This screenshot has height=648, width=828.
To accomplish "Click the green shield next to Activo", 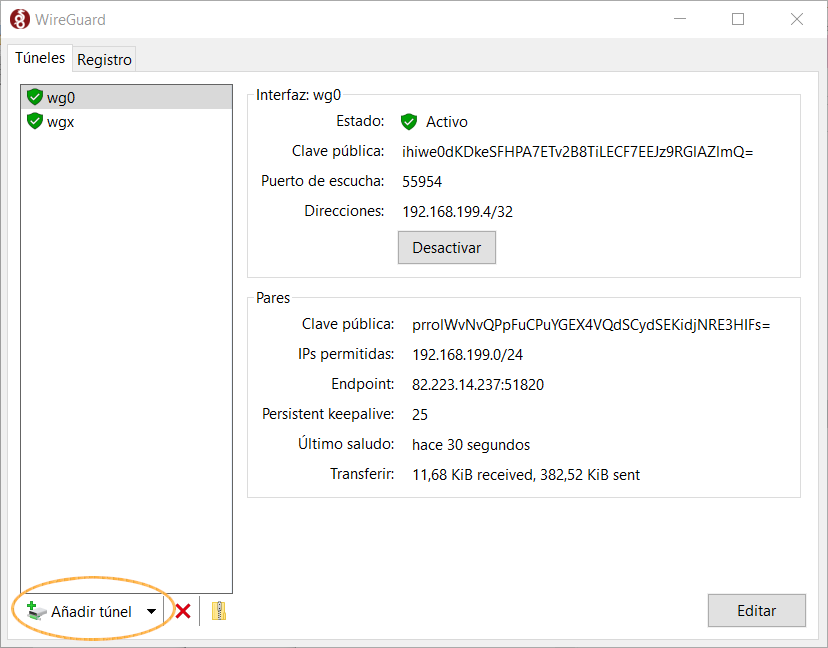I will point(408,122).
